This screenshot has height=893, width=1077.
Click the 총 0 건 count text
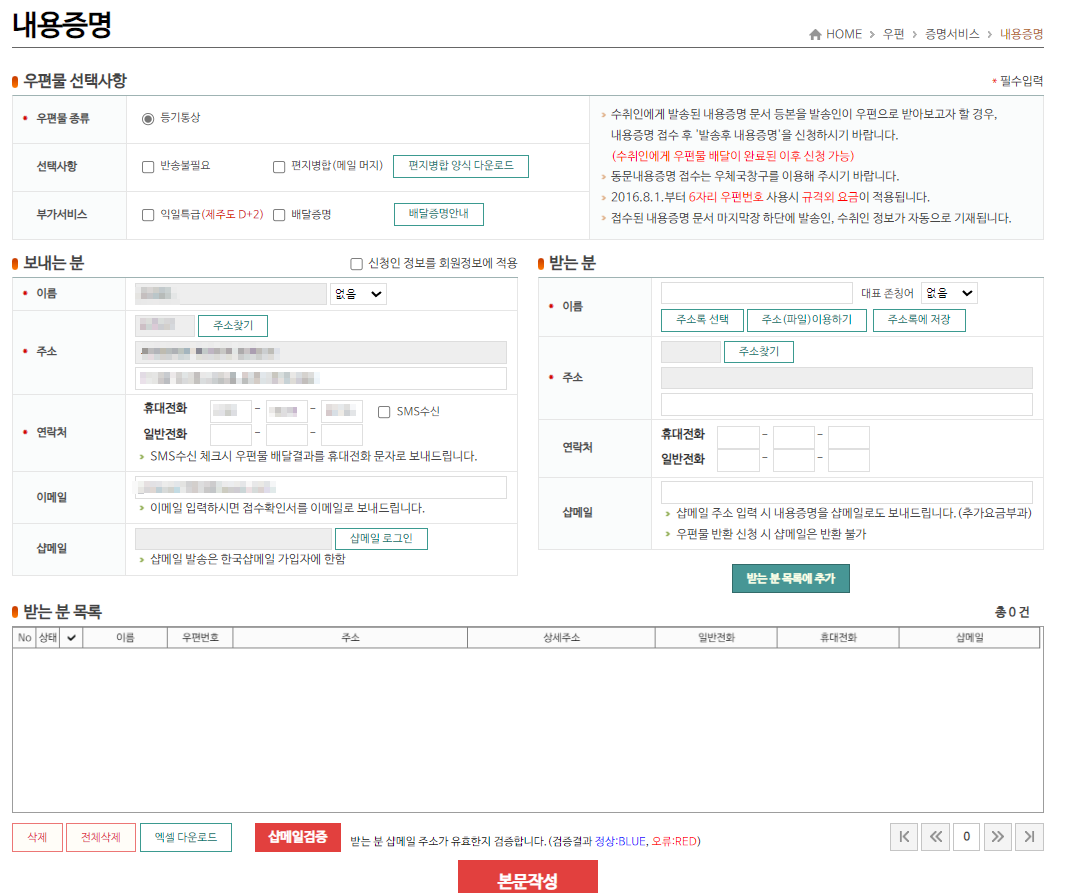coord(1012,612)
